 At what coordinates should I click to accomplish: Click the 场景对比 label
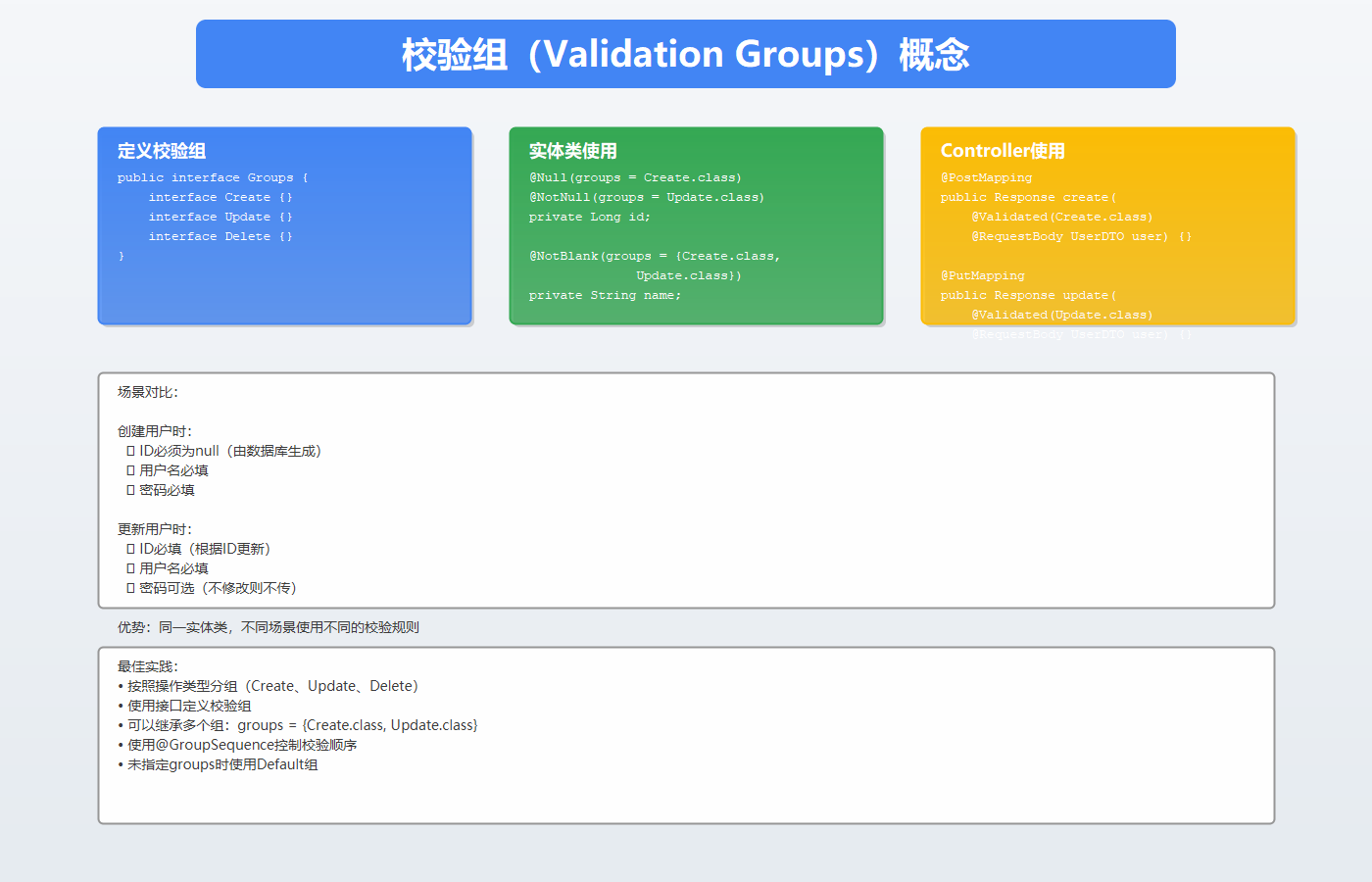click(148, 392)
